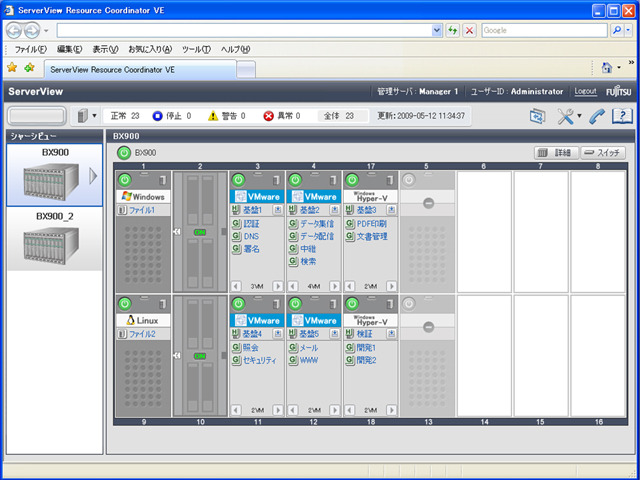Viewport: 640px width, 480px height.
Task: Open the ファイル menu
Action: click(31, 49)
